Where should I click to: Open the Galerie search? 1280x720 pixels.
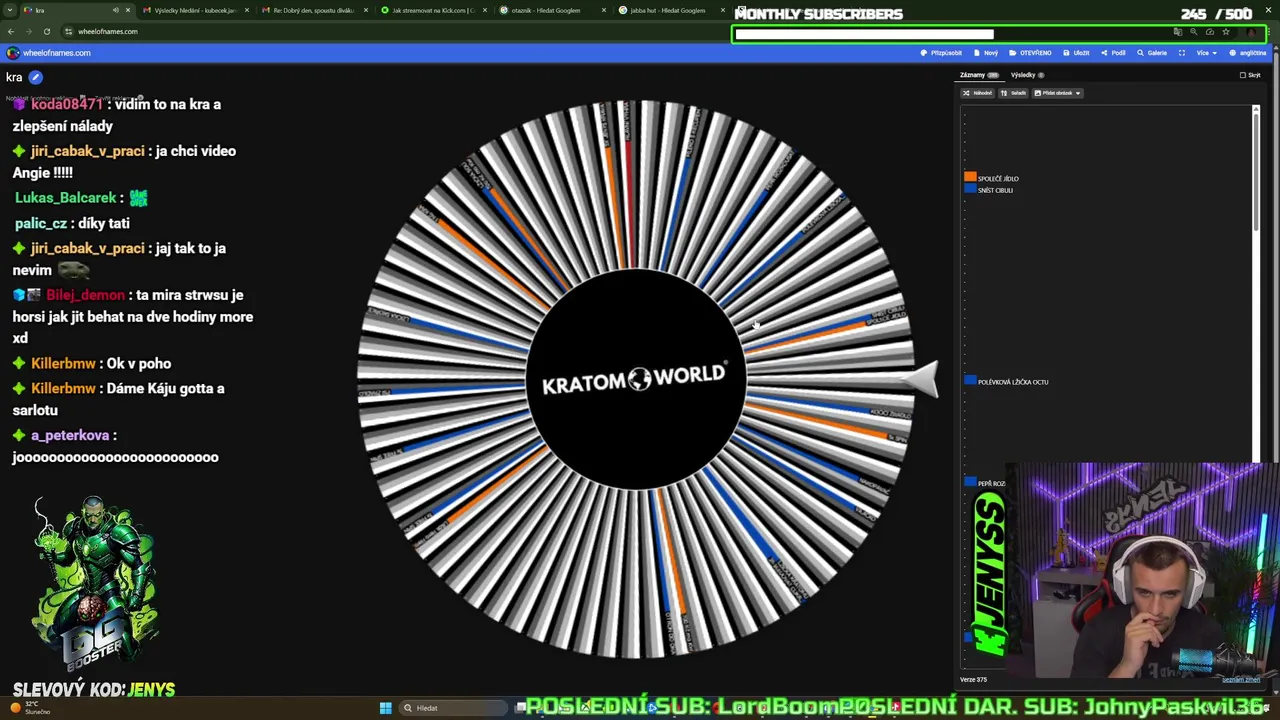[1152, 53]
